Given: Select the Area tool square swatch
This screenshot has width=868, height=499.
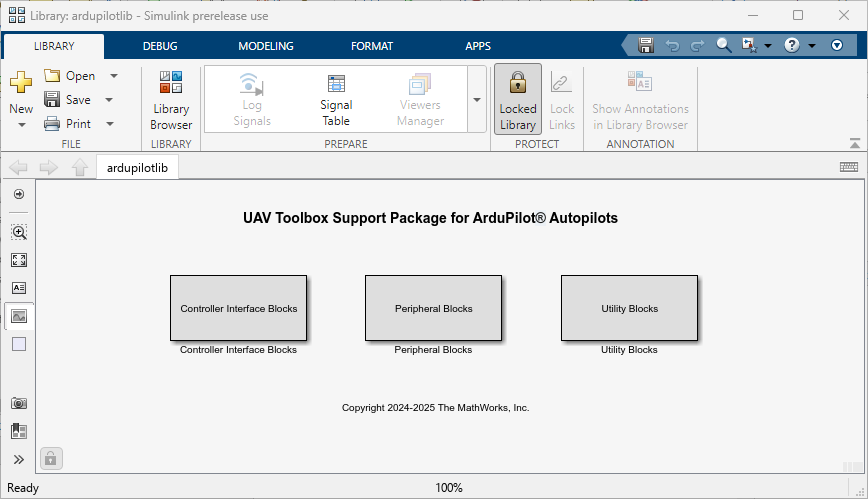Looking at the screenshot, I should coord(19,344).
